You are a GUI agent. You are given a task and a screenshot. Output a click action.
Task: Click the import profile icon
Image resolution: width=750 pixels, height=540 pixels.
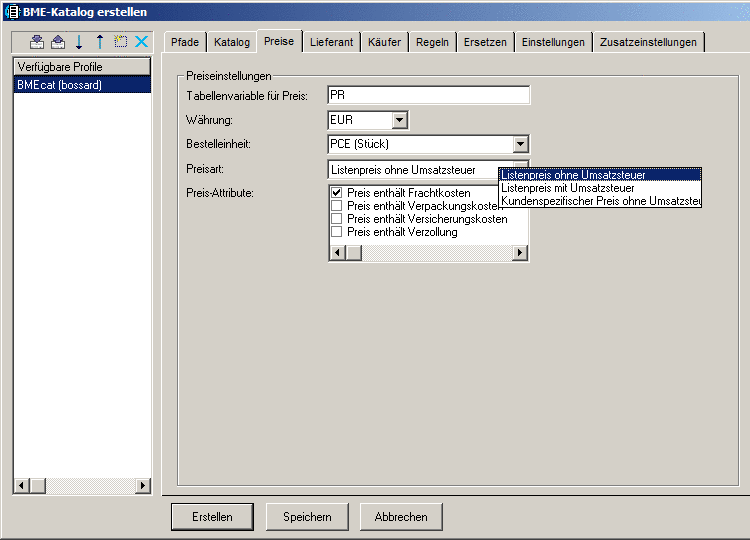pyautogui.click(x=37, y=42)
